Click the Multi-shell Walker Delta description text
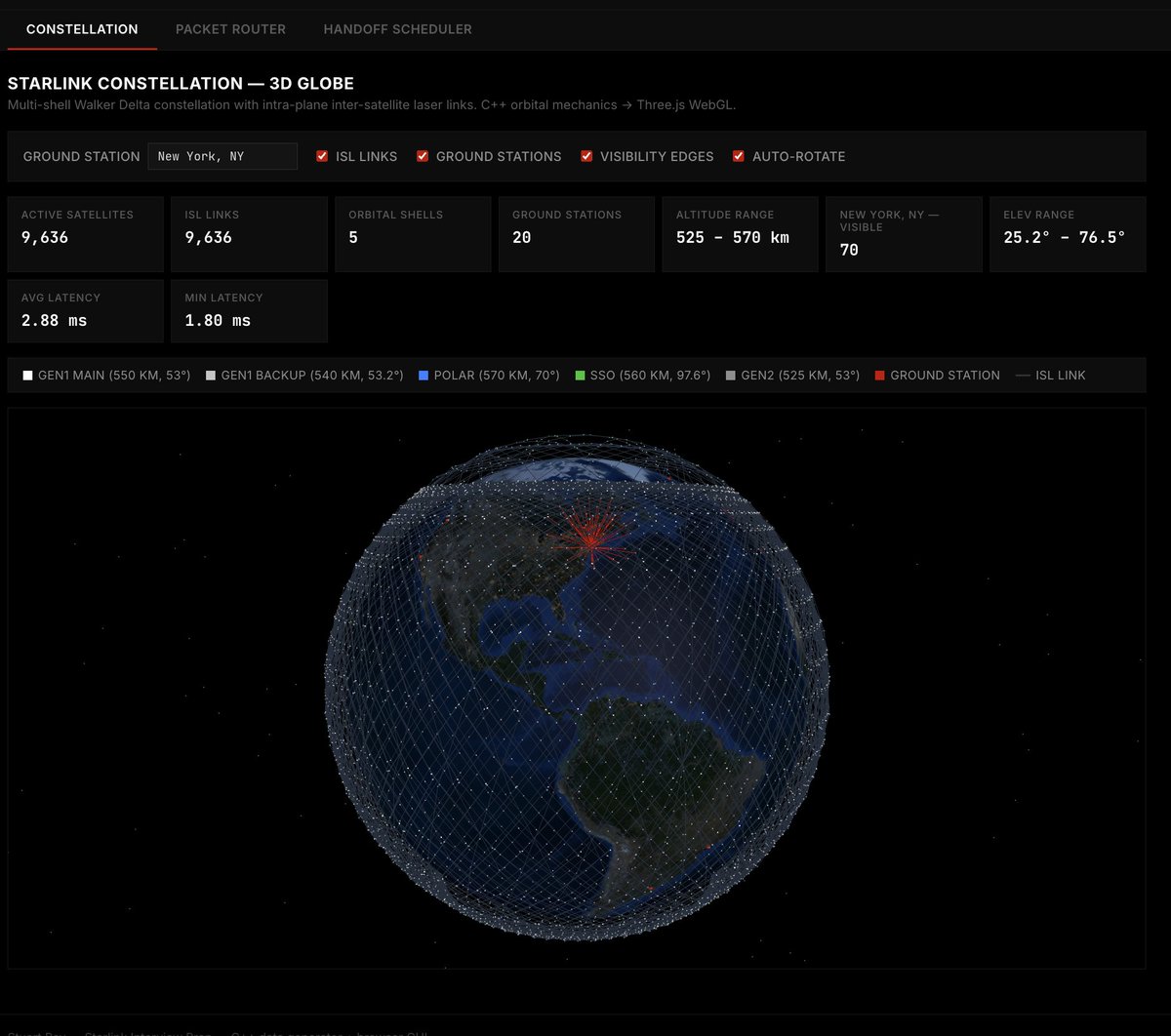 click(x=372, y=104)
